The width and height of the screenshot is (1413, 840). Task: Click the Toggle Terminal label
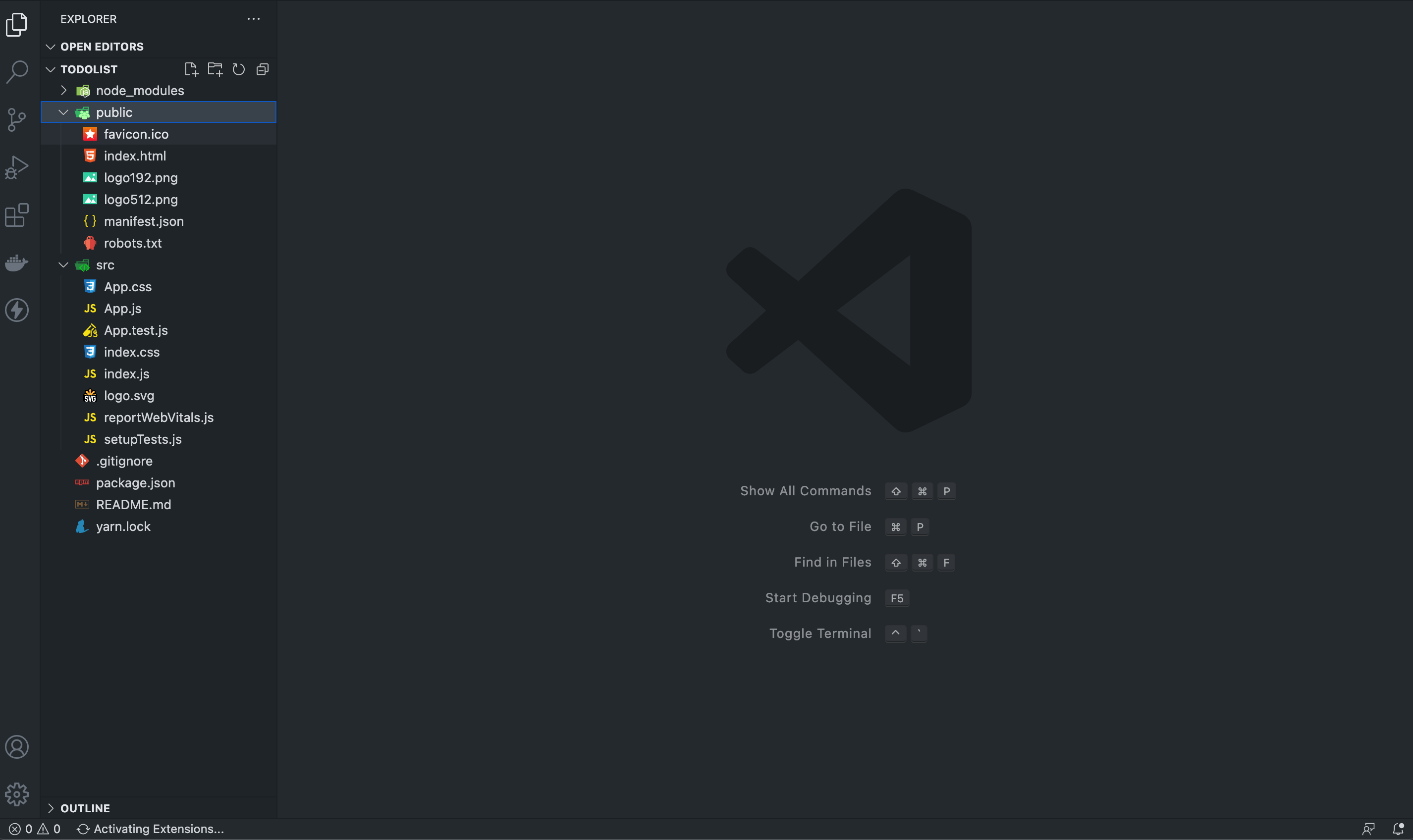(820, 633)
